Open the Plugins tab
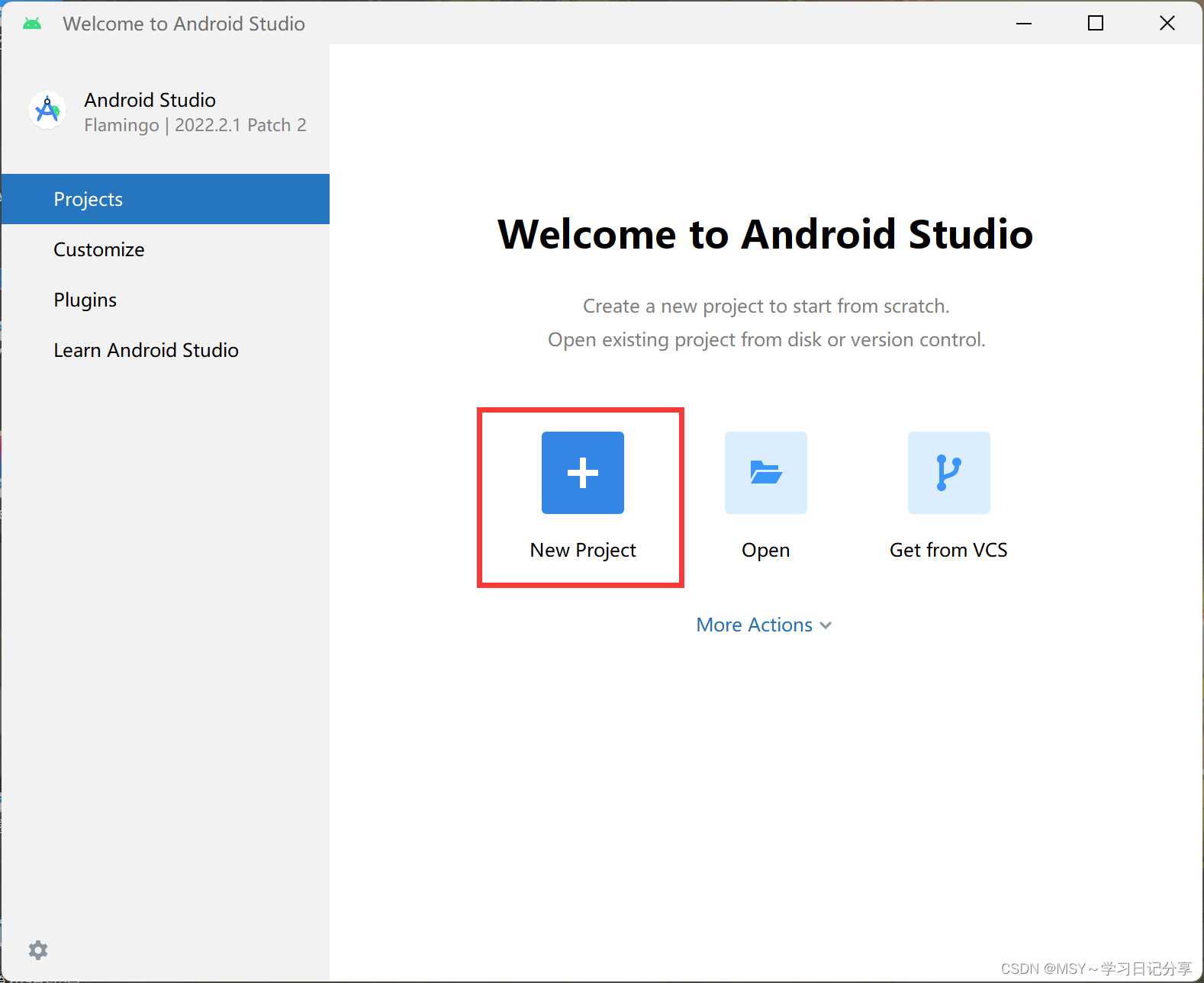Screen dimensions: 1204x983 coord(166,300)
